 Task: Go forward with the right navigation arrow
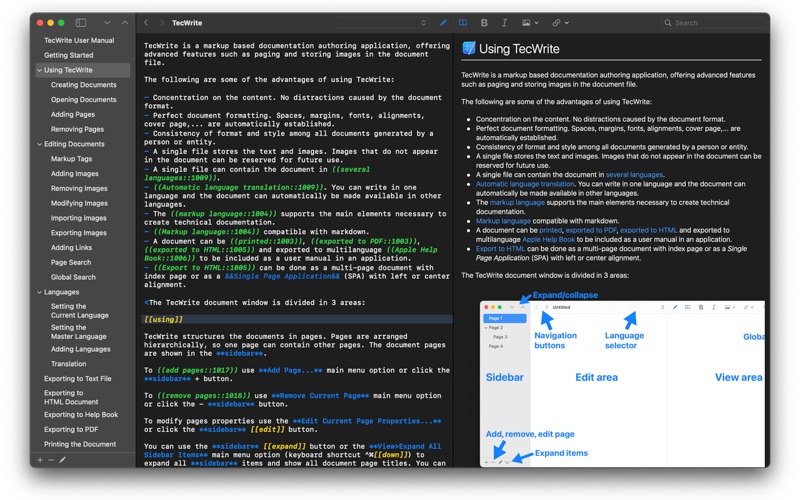coord(162,22)
